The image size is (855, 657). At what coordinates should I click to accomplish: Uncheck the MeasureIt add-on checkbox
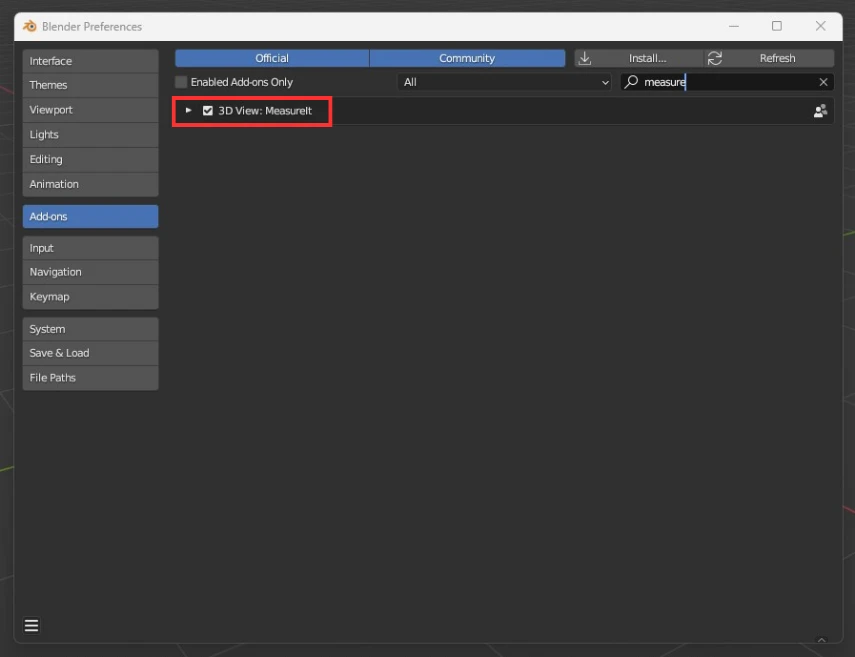[208, 111]
